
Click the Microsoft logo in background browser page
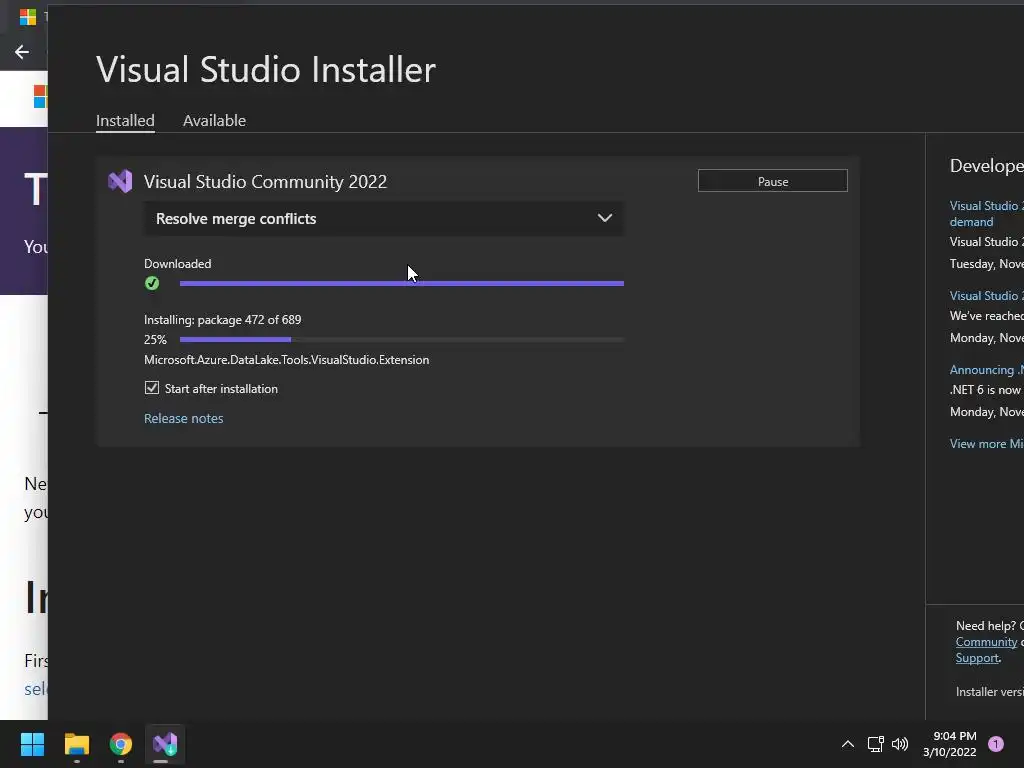(x=40, y=97)
